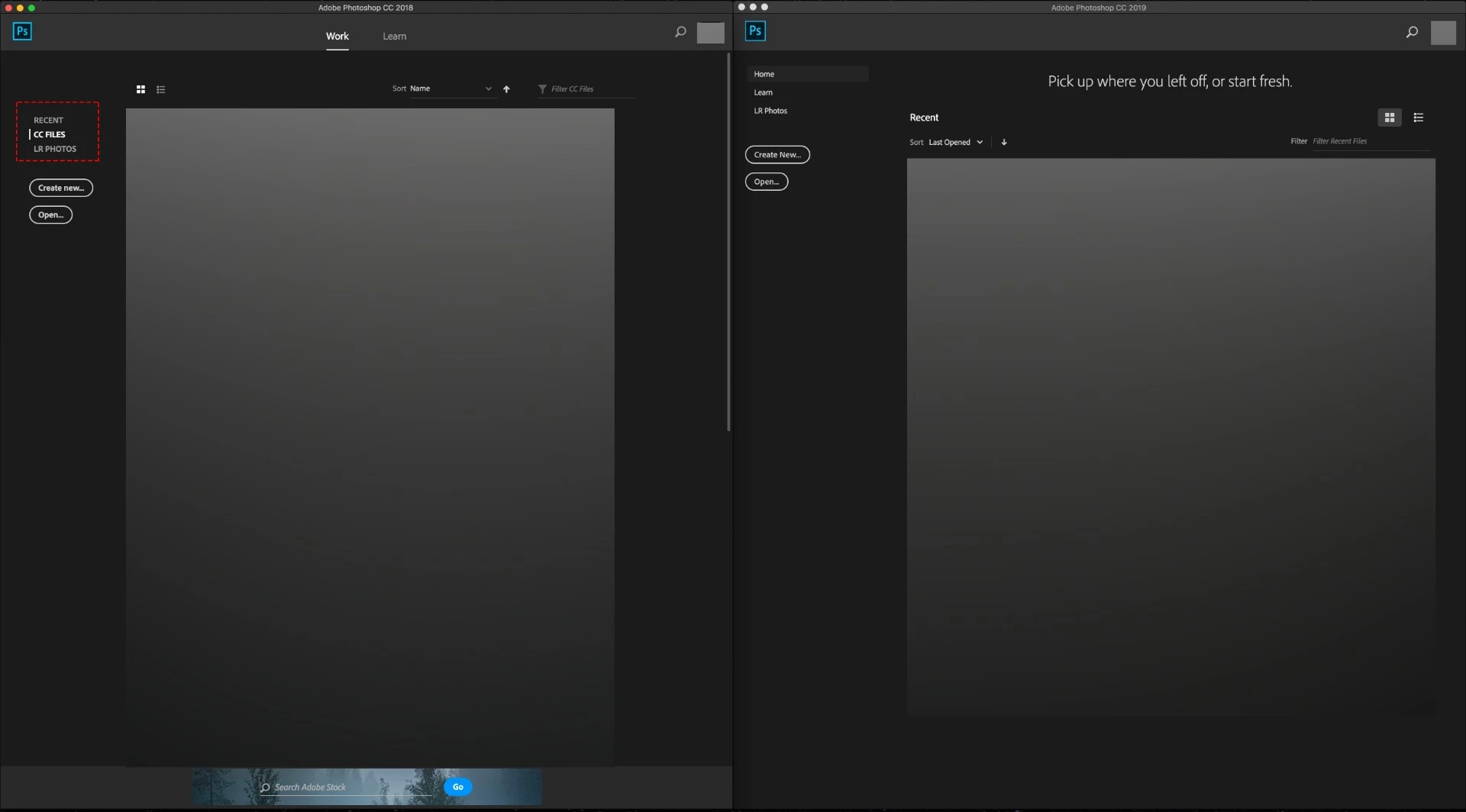The width and height of the screenshot is (1466, 812).
Task: Open profile avatar in Photoshop CC 2018
Action: pyautogui.click(x=710, y=33)
